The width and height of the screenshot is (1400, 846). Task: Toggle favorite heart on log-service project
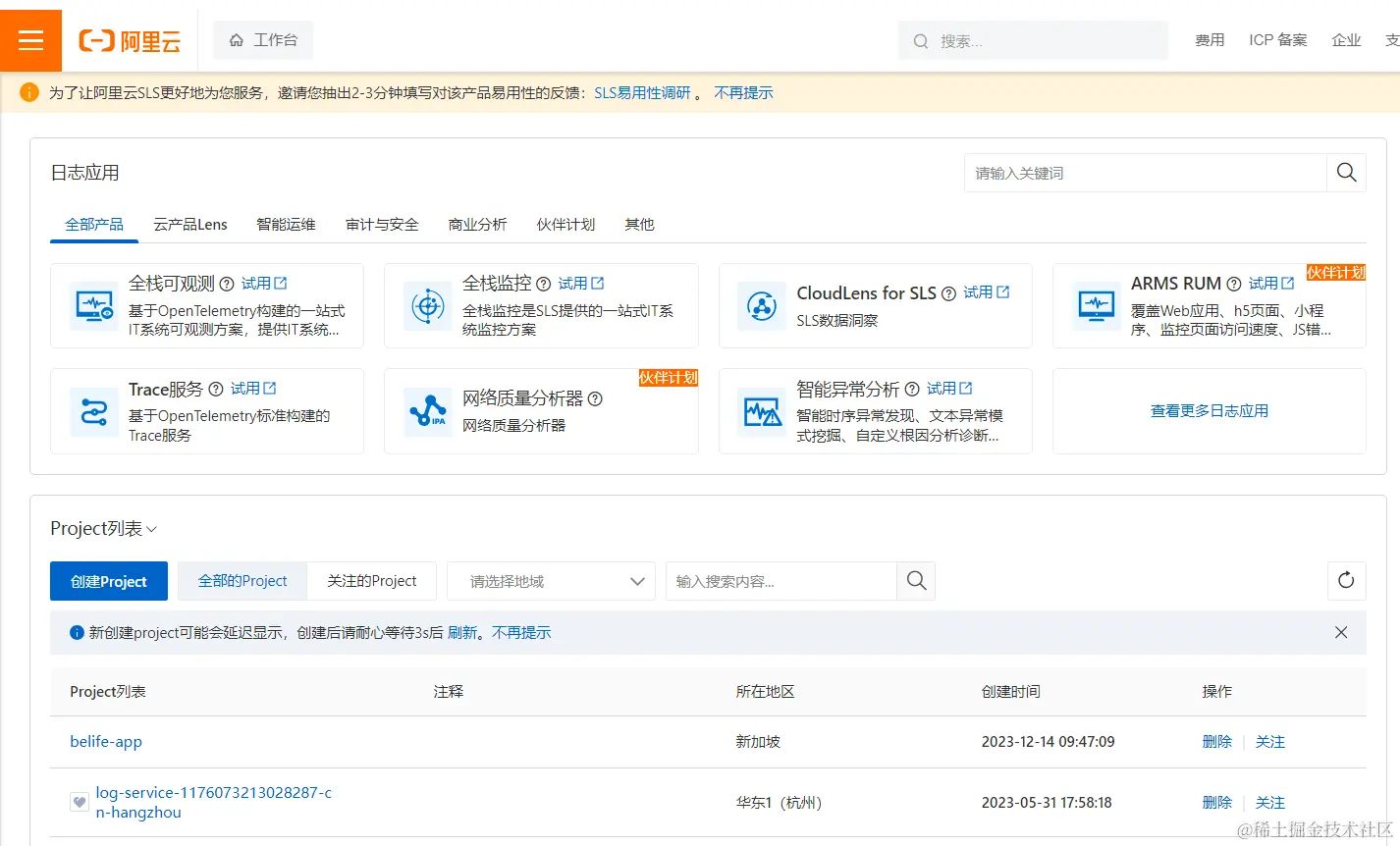tap(79, 802)
